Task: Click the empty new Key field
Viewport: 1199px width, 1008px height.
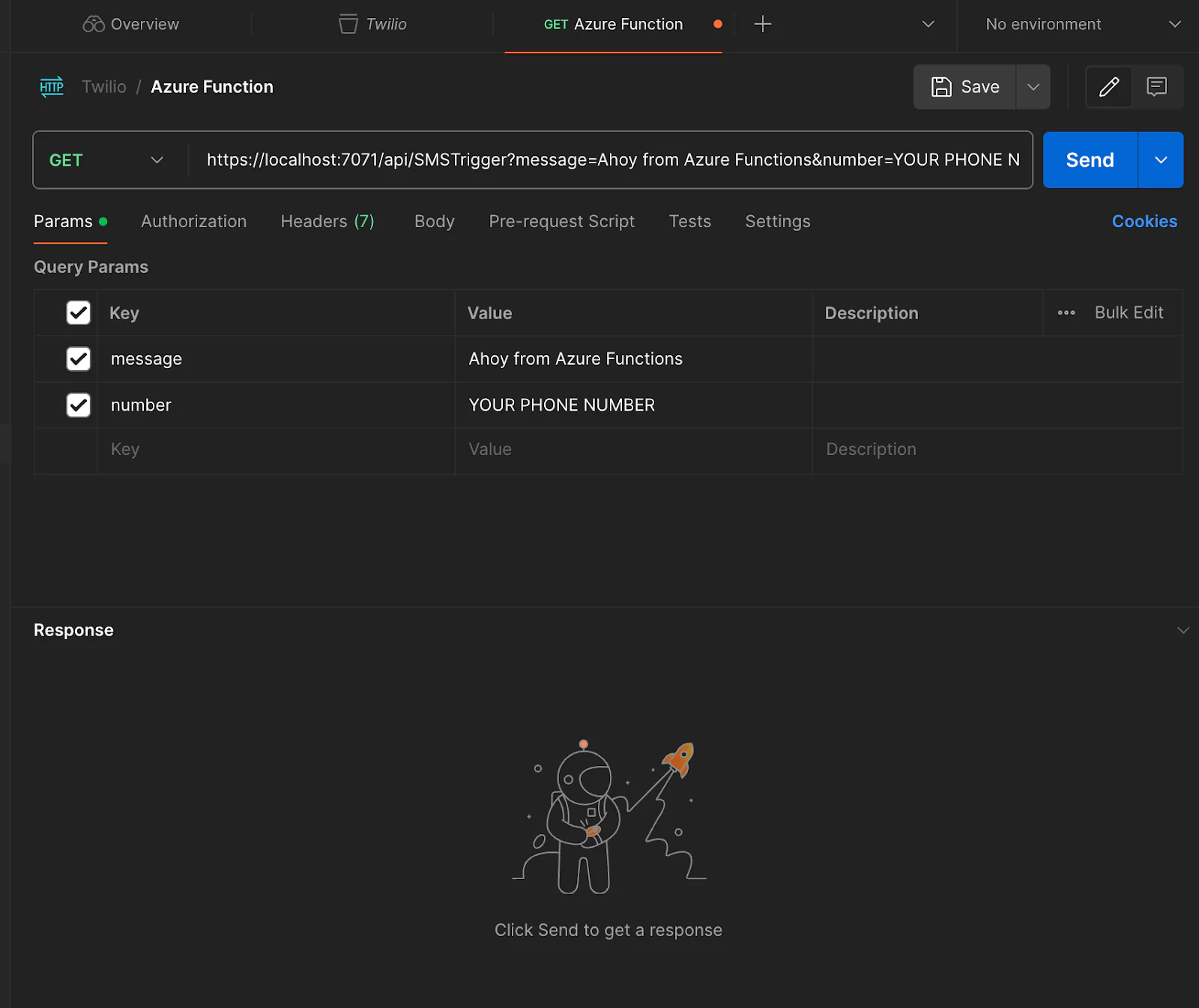Action: pos(276,450)
